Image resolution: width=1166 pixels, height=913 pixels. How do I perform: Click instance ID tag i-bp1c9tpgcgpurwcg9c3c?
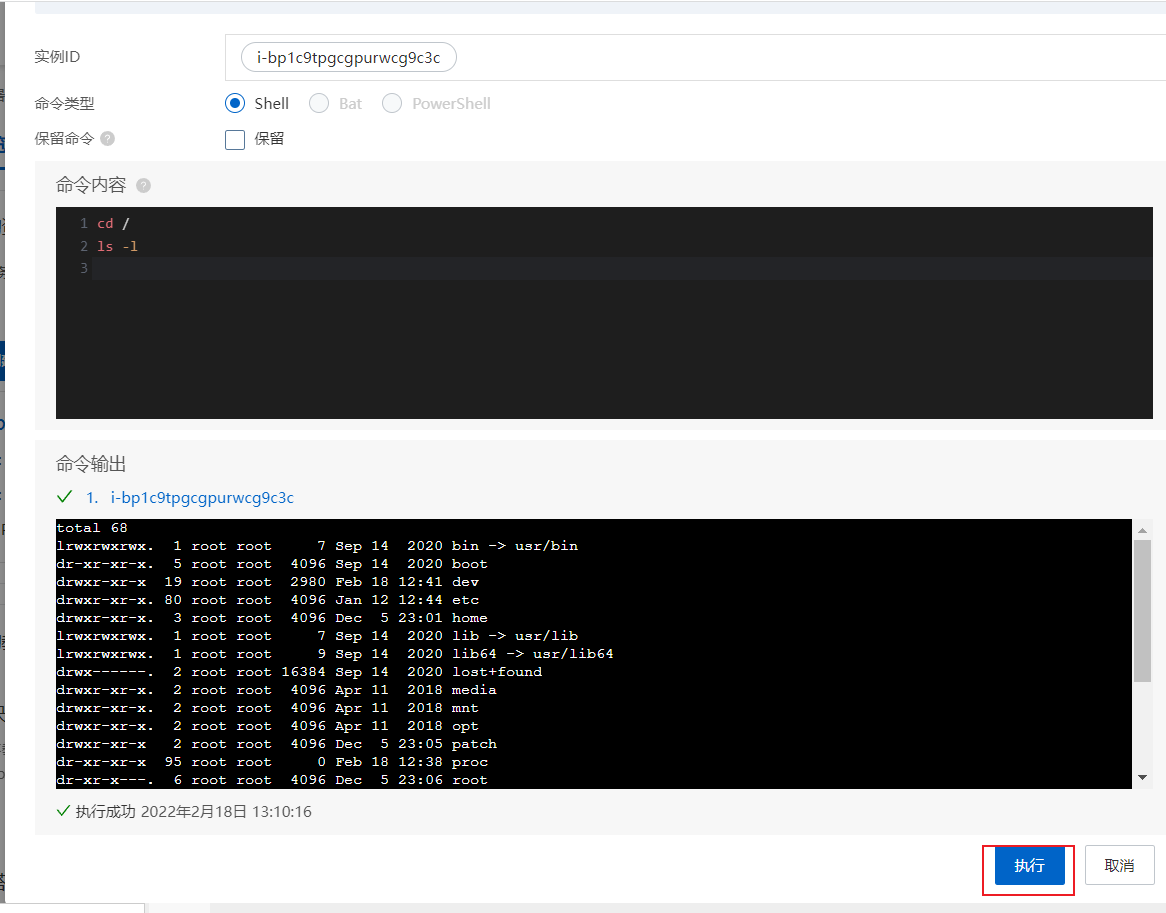tap(349, 57)
